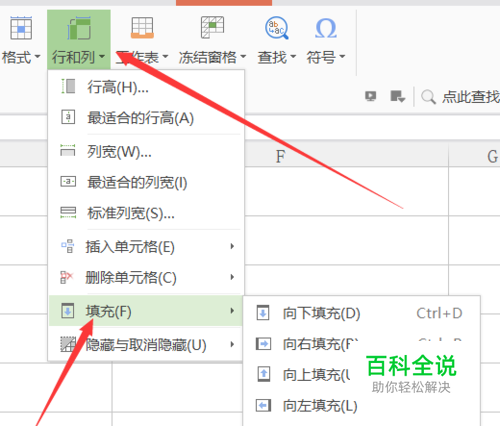
Task: Click the fill up arrow icon
Action: point(264,374)
